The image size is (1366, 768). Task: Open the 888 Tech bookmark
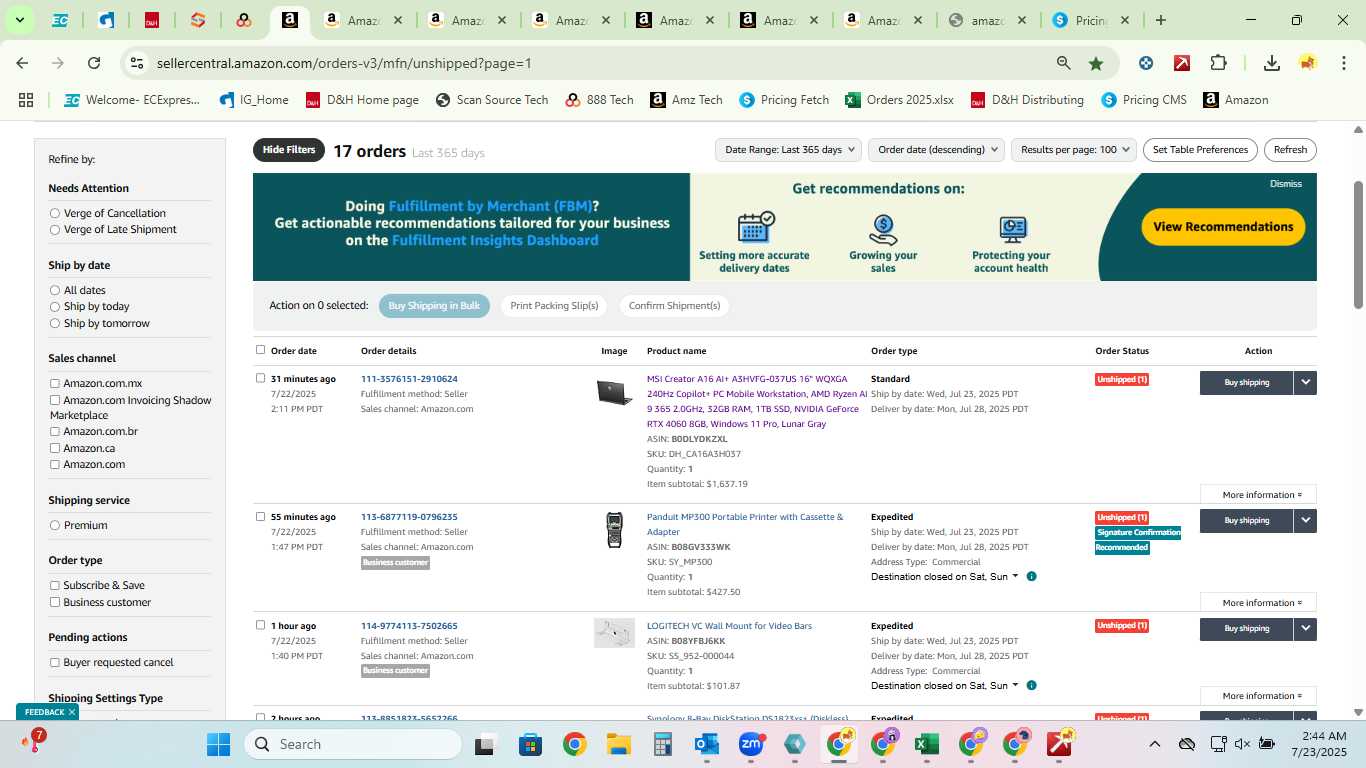(x=599, y=100)
